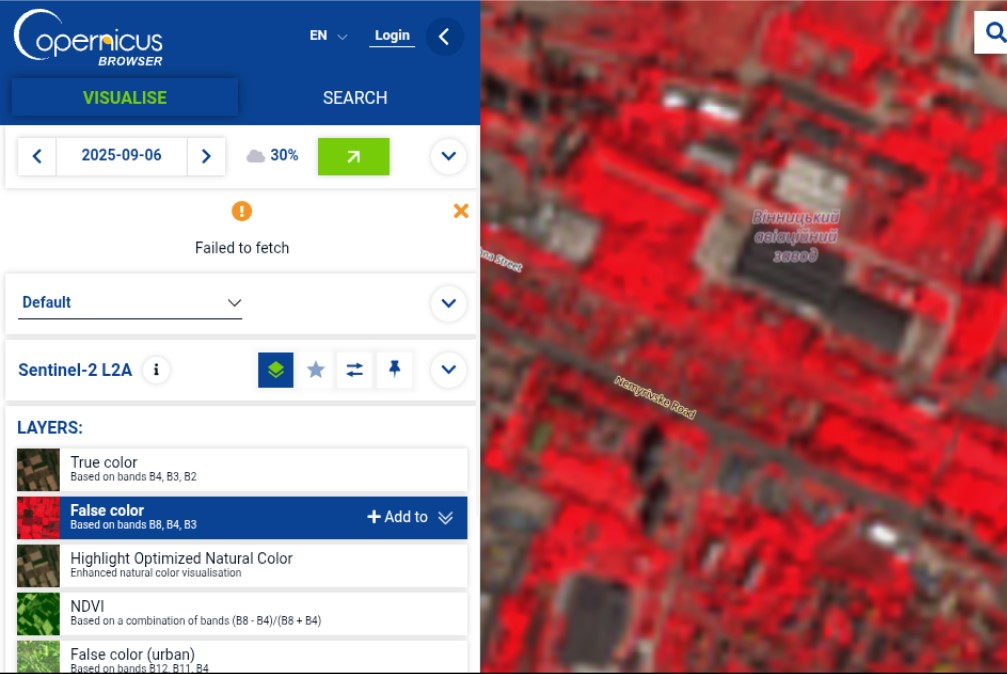Click Add to on False color layer
Image resolution: width=1007 pixels, height=674 pixels.
click(398, 517)
